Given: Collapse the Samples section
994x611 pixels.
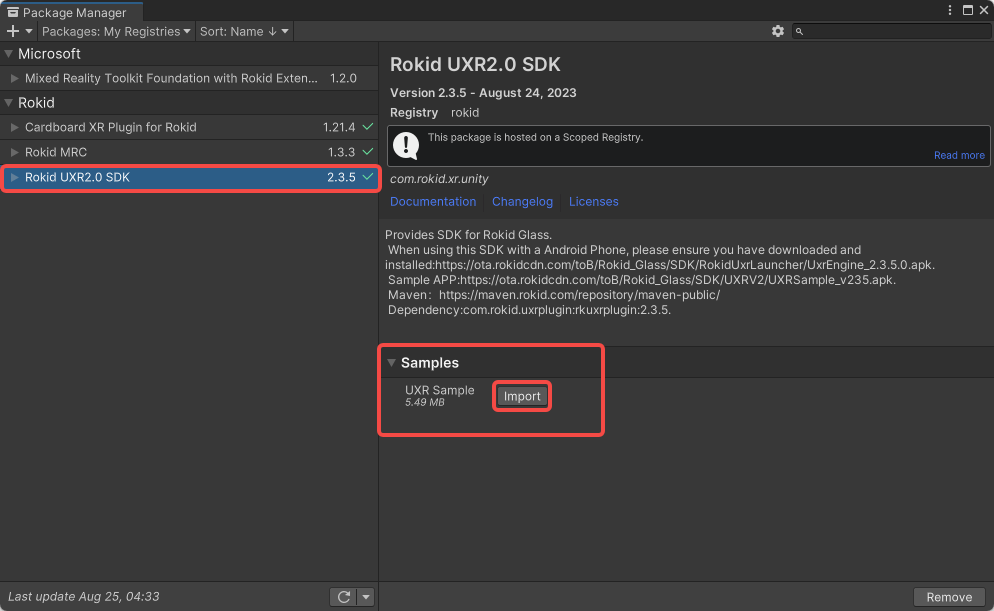Looking at the screenshot, I should [392, 363].
